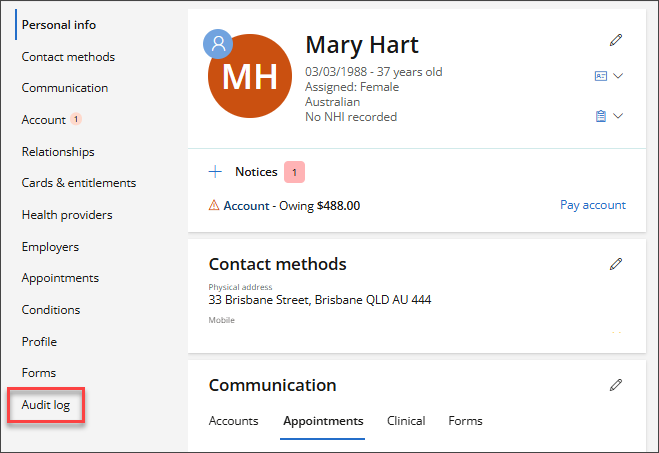Click the blue person icon on avatar
The image size is (659, 453).
[218, 44]
